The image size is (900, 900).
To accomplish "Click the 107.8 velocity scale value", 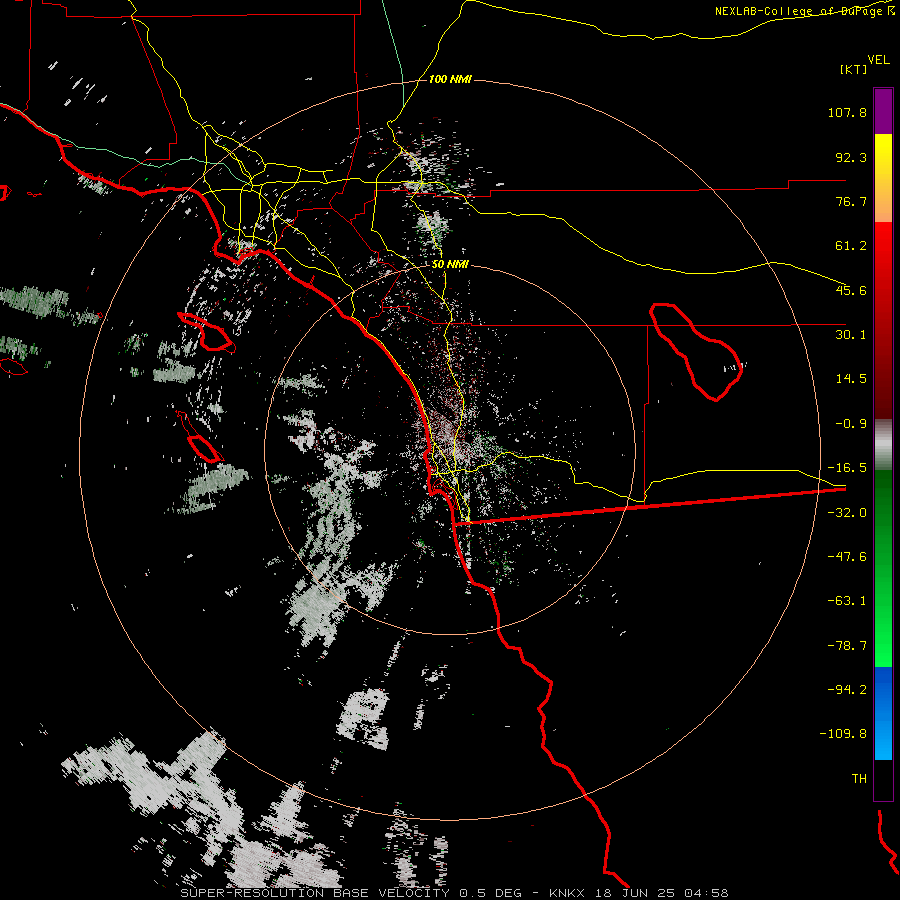I will click(847, 112).
